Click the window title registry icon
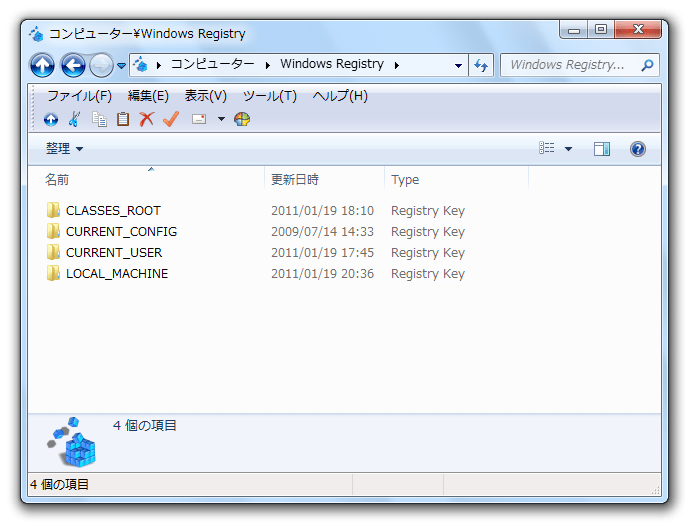This screenshot has width=691, height=527. (x=36, y=33)
